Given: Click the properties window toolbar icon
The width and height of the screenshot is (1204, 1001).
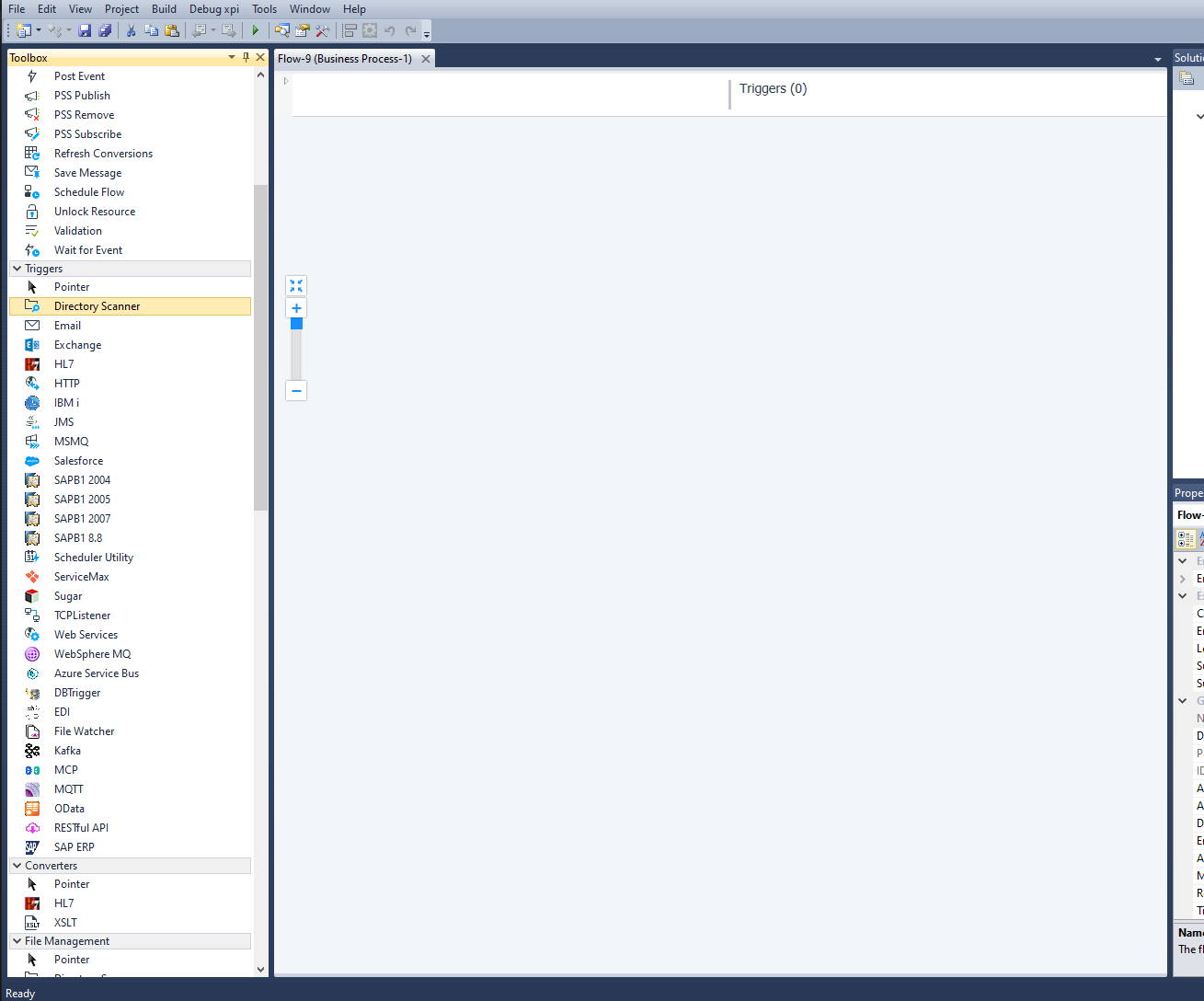Looking at the screenshot, I should click(x=303, y=30).
